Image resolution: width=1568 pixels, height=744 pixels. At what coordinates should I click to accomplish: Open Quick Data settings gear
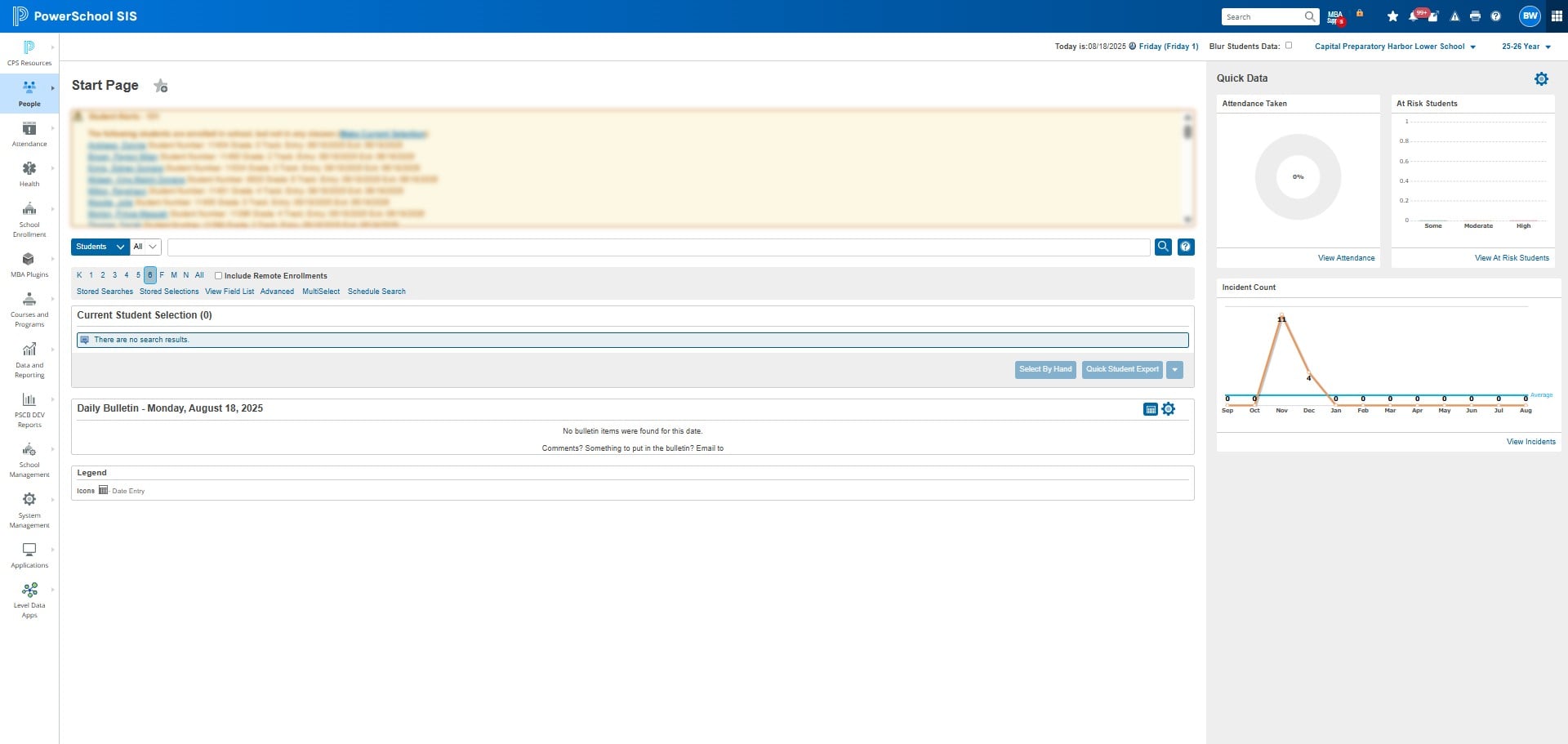[1541, 78]
